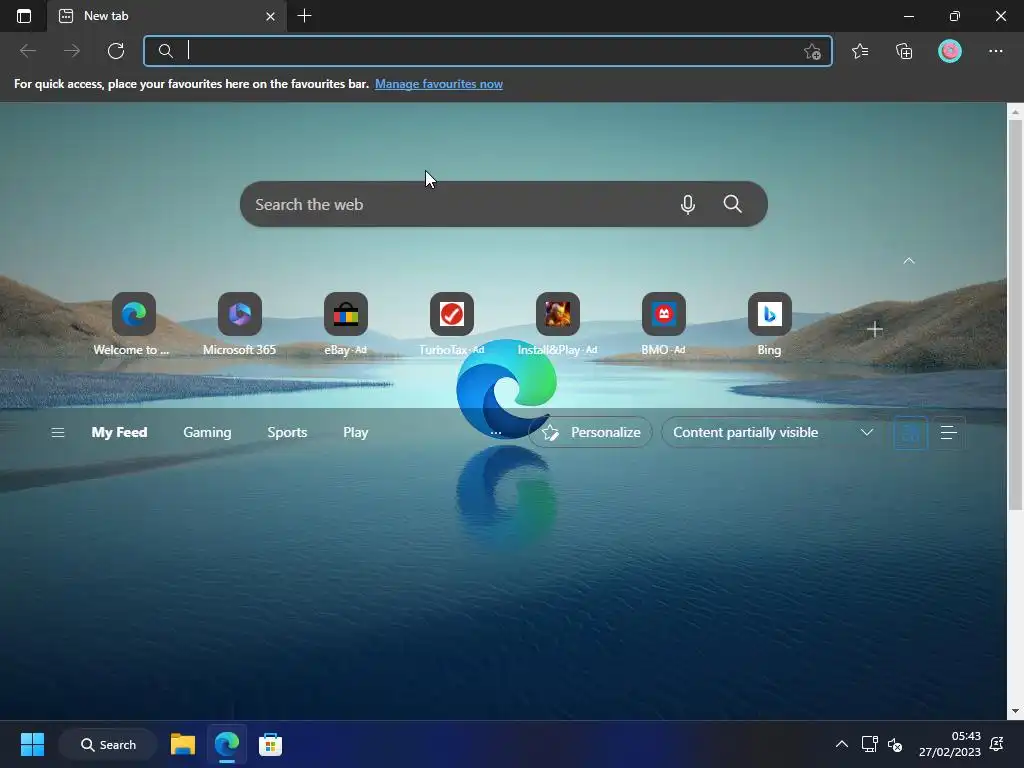This screenshot has width=1024, height=768.
Task: Open feed hamburger menu
Action: (57, 432)
